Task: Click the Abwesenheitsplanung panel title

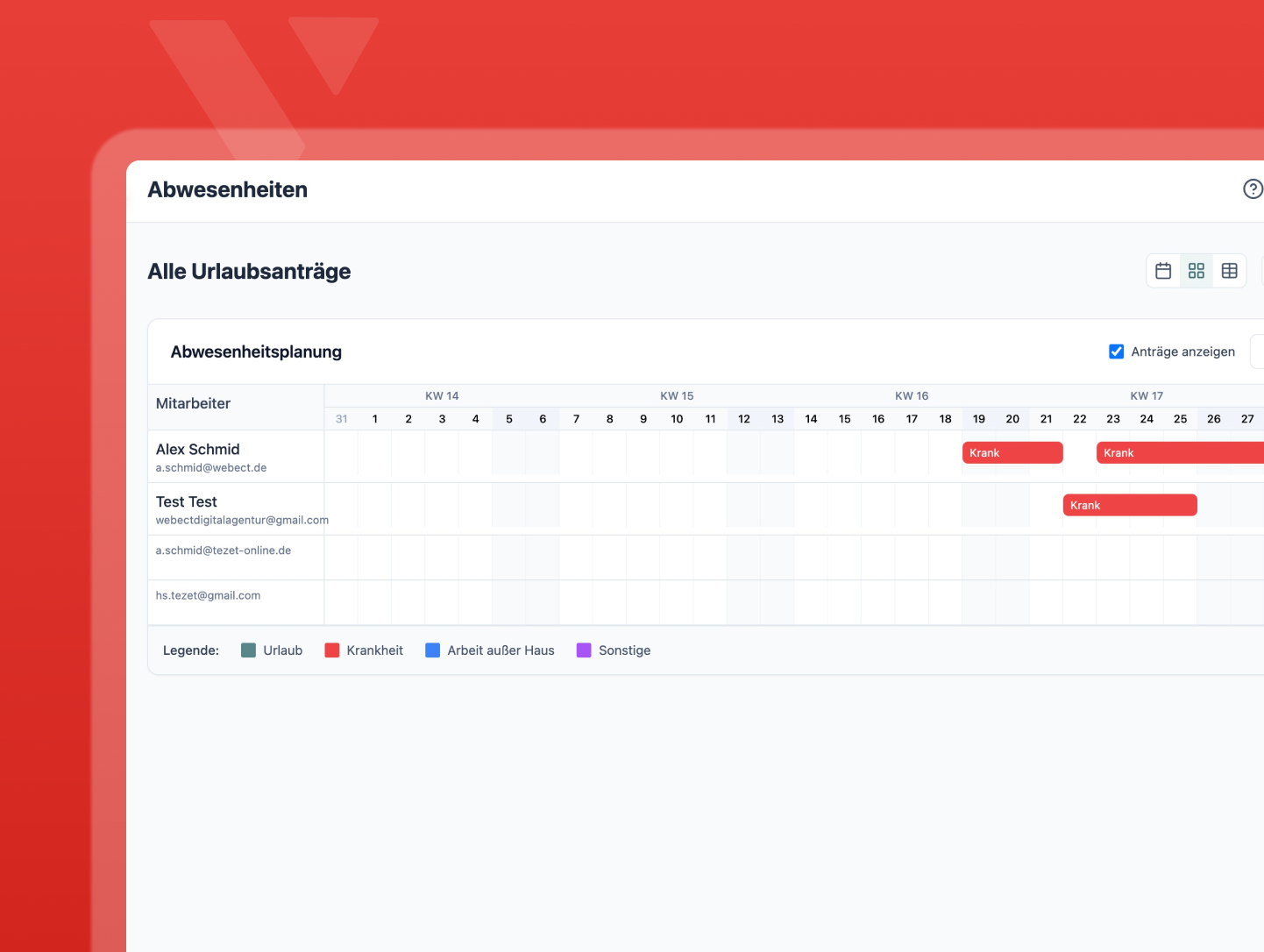Action: [256, 352]
